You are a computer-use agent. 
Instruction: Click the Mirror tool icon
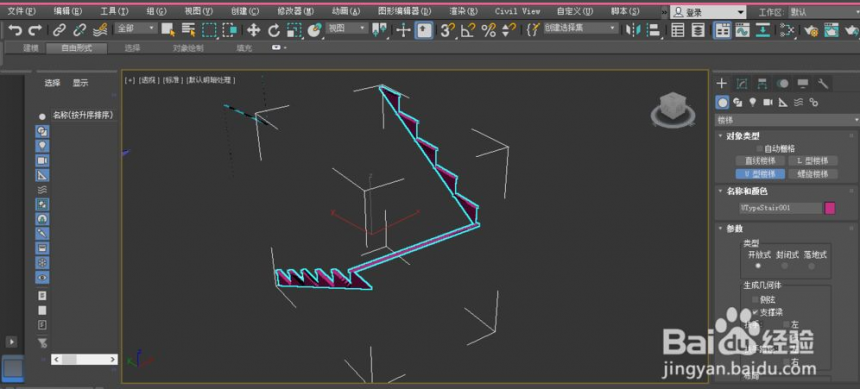[x=633, y=30]
